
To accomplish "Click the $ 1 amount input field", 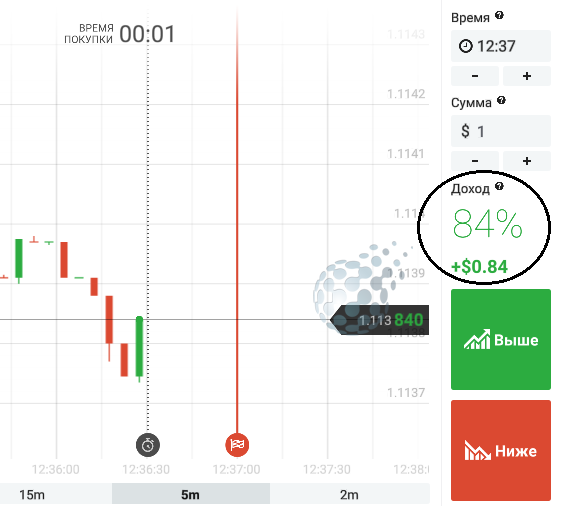I will [501, 131].
